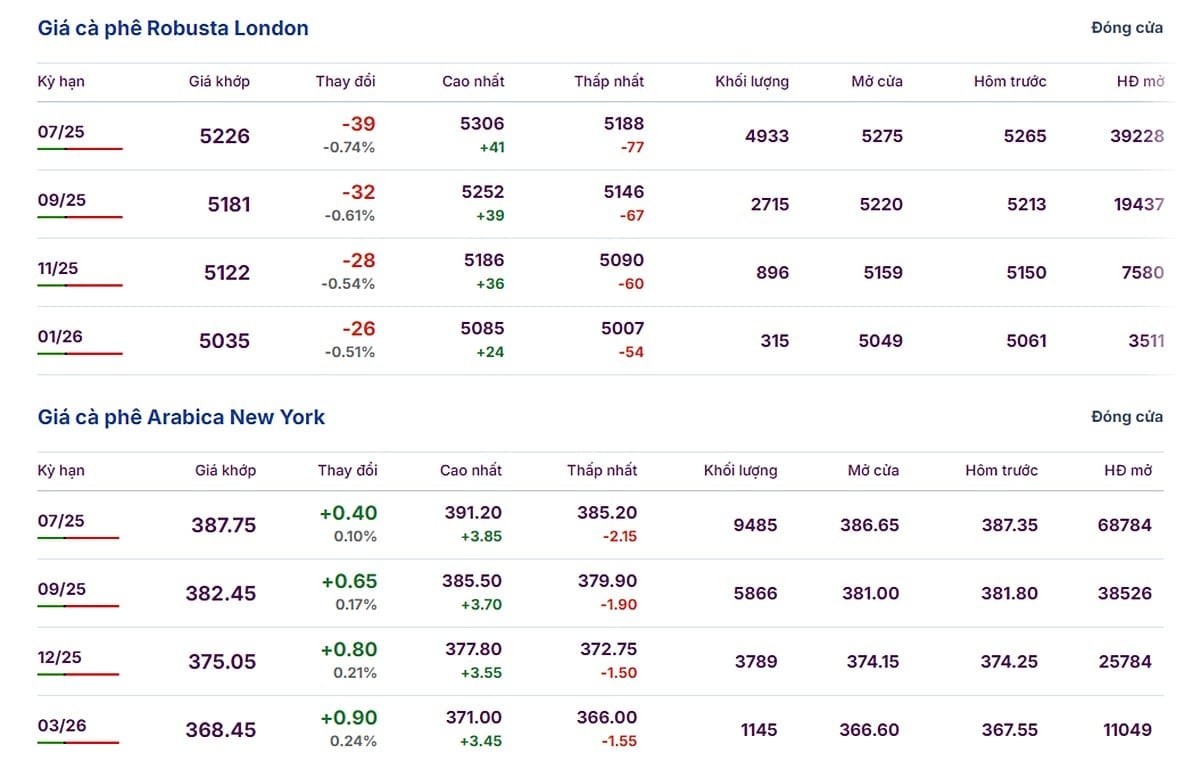Click the Arabica 07/25 price 387.75

click(x=223, y=525)
